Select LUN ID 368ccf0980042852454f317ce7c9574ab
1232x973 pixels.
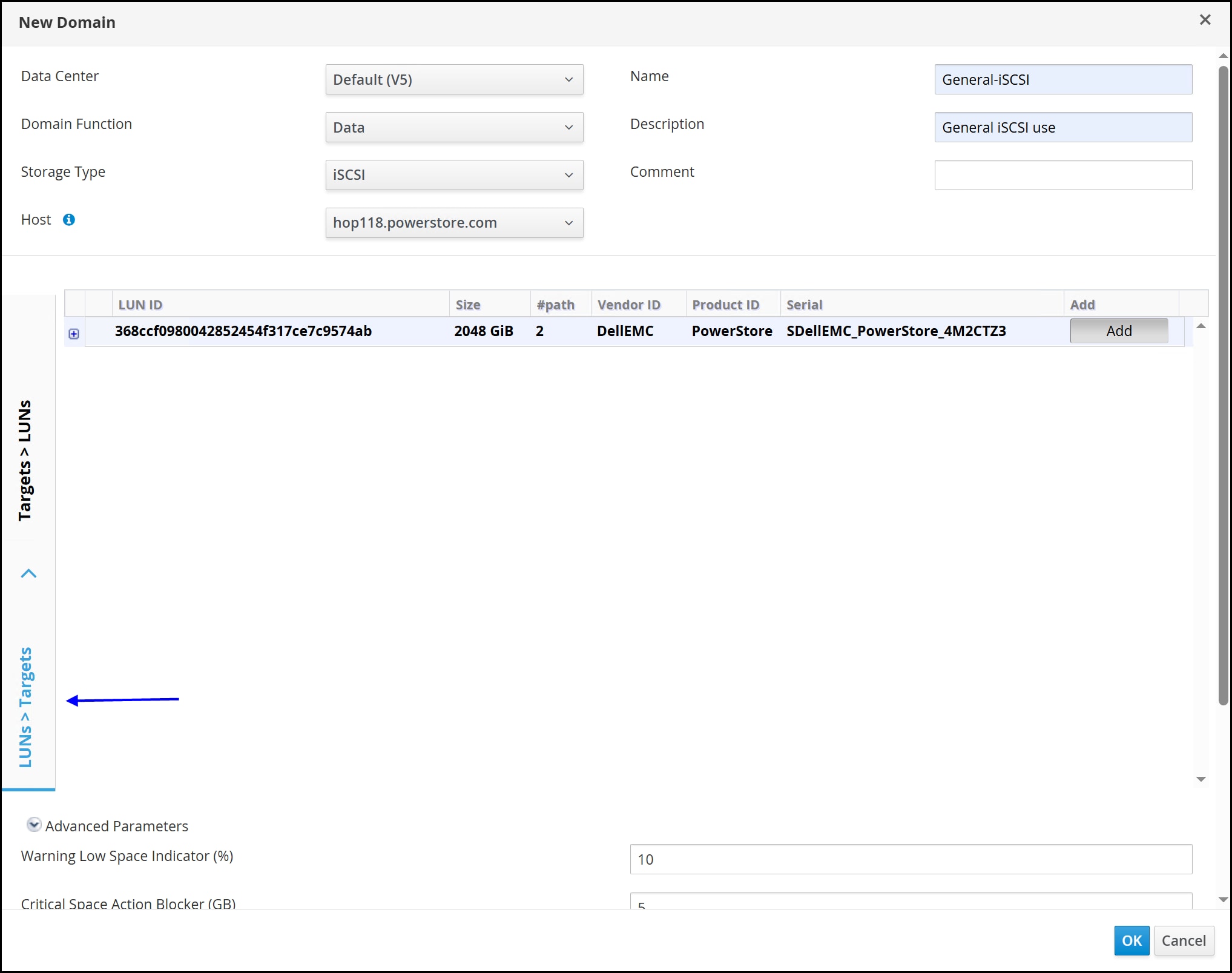243,331
